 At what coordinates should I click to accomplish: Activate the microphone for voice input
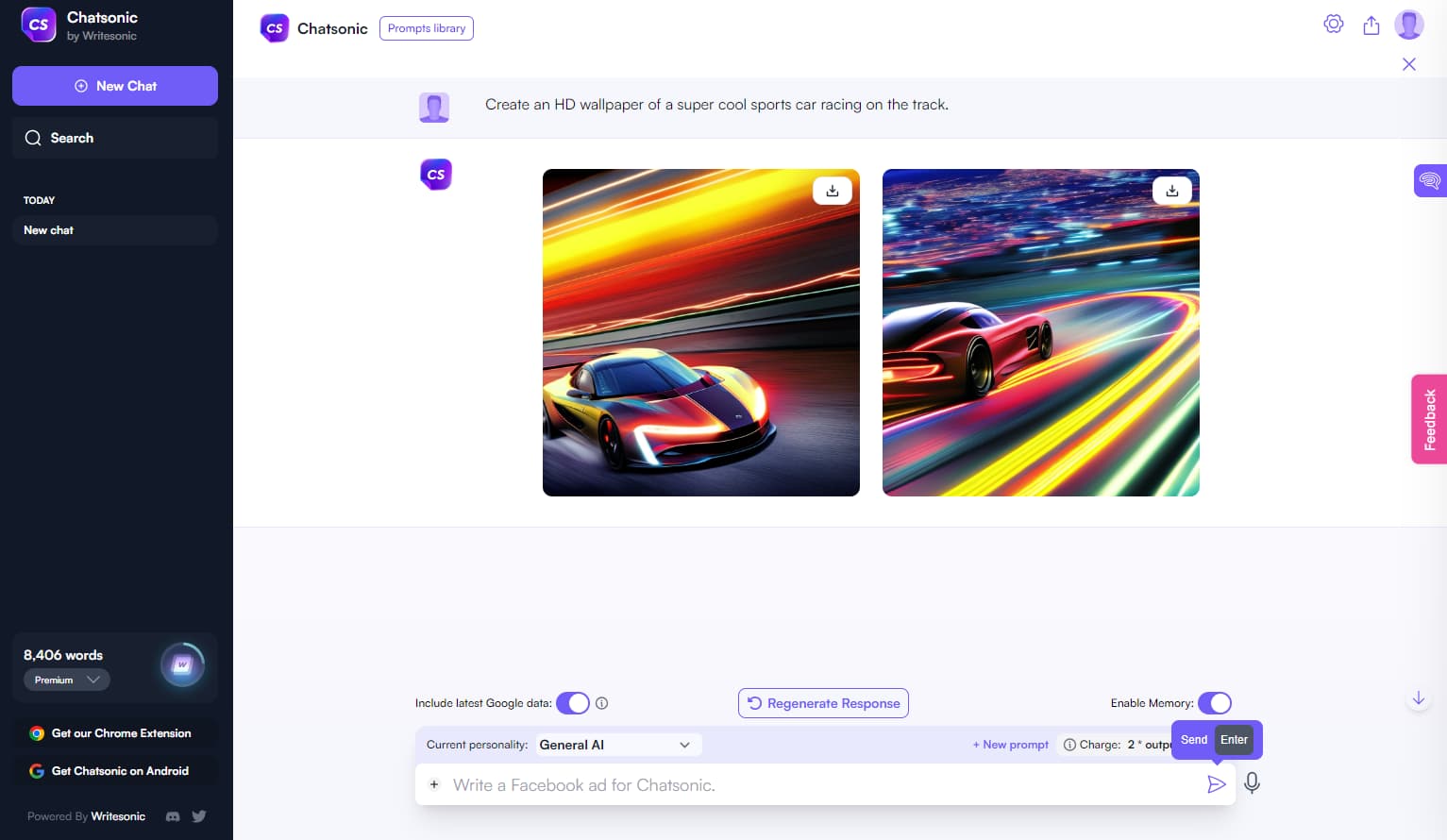(x=1252, y=783)
